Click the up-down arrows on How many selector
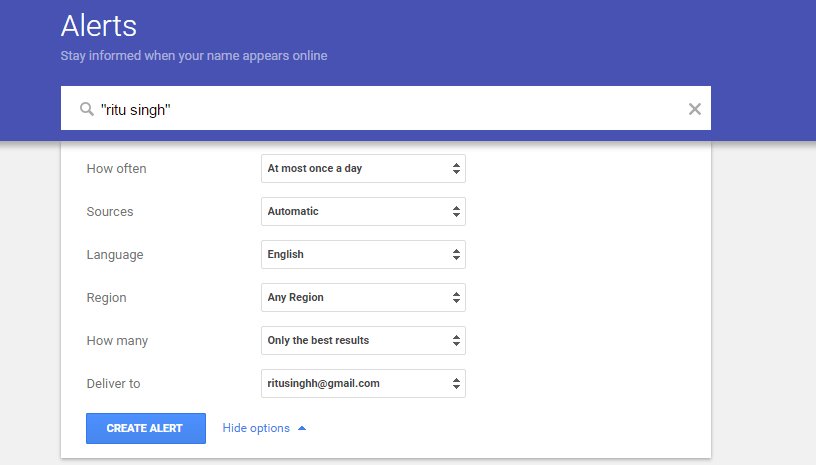This screenshot has height=465, width=816. pyautogui.click(x=456, y=340)
